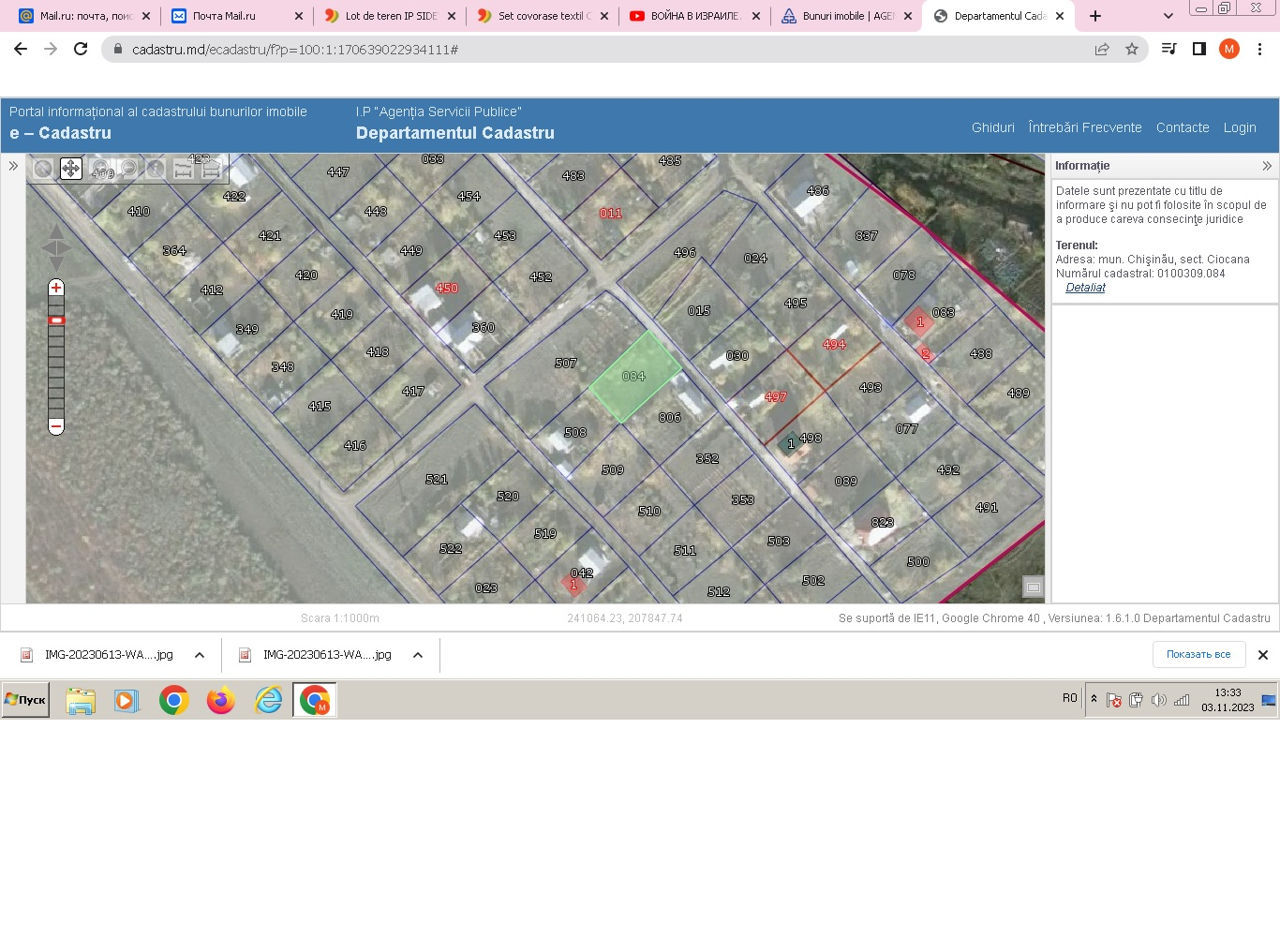Collapse the Informație panel with double chevron
The width and height of the screenshot is (1280, 937).
pyautogui.click(x=1267, y=166)
